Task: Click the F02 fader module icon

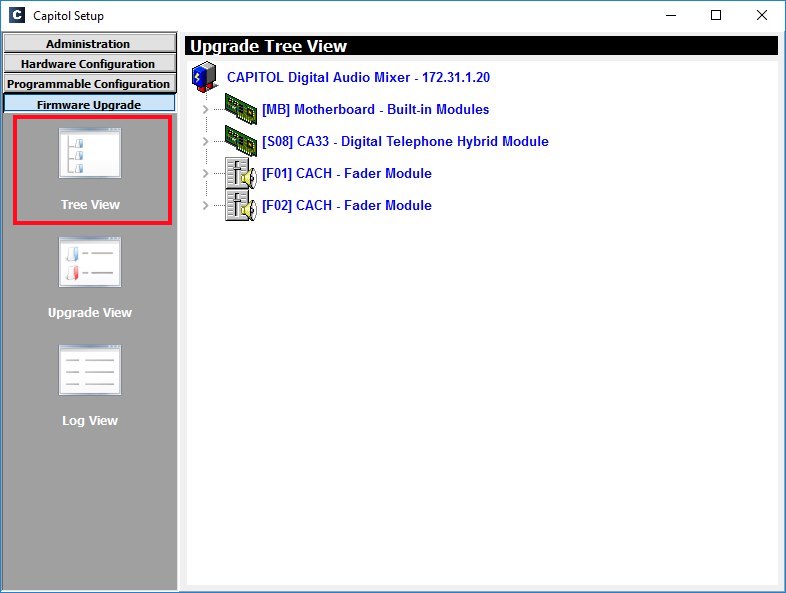Action: click(x=241, y=205)
